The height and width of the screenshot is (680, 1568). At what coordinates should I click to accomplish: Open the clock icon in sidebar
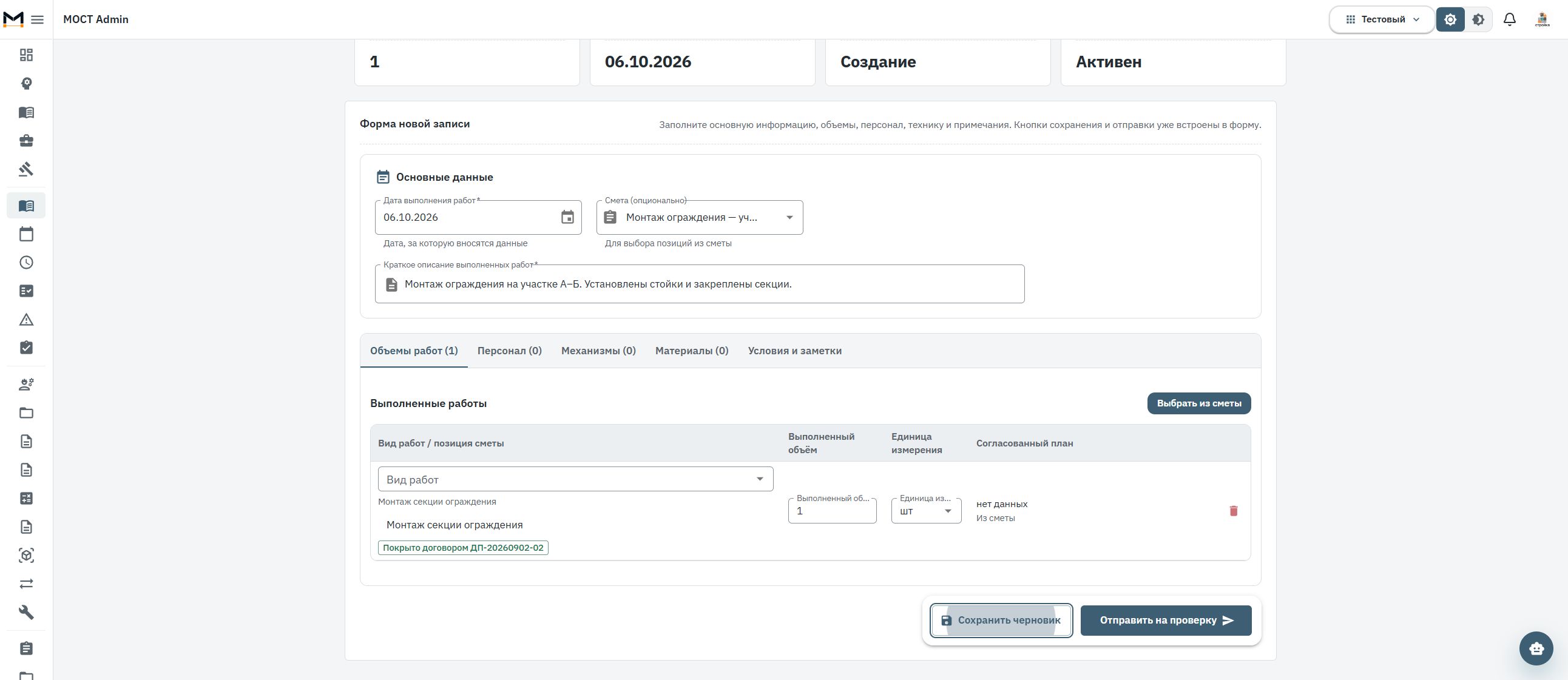tap(26, 263)
